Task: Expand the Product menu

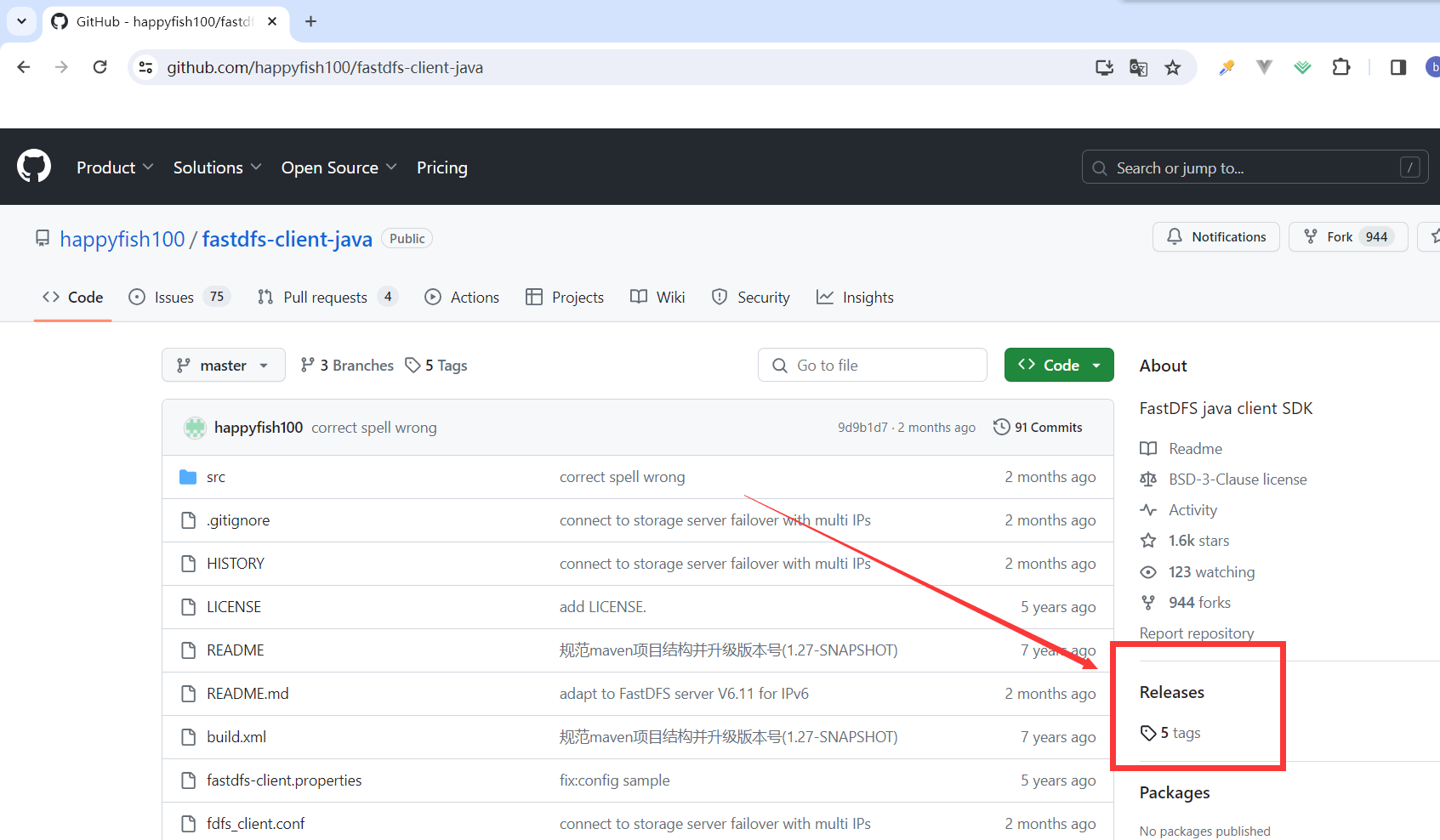Action: click(x=115, y=167)
